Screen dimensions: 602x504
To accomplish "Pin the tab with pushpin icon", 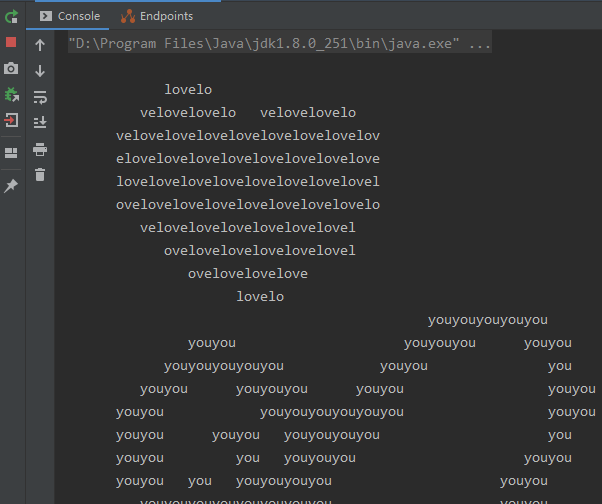I will 11,186.
